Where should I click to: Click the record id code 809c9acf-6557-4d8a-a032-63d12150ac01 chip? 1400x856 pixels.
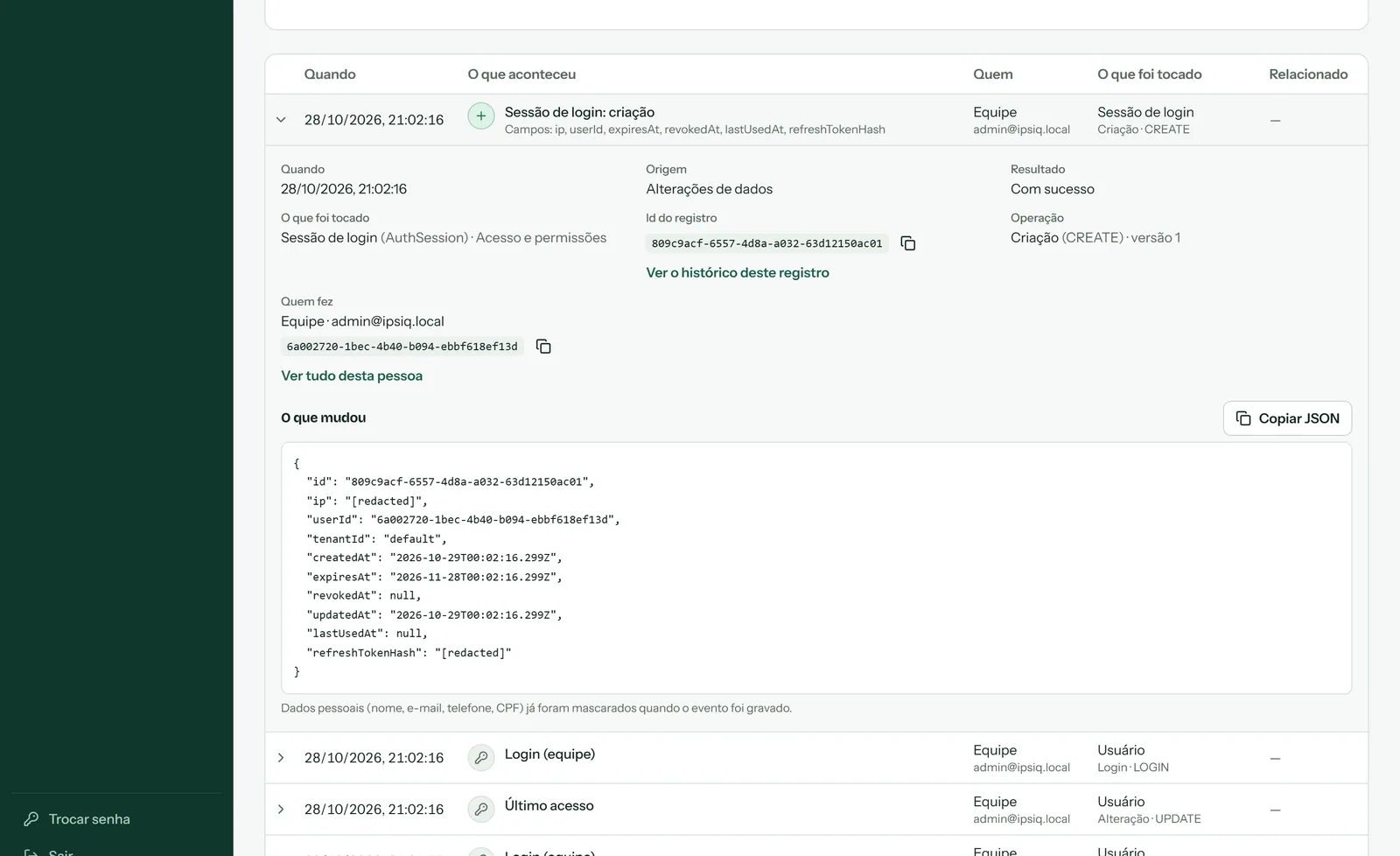[x=766, y=243]
